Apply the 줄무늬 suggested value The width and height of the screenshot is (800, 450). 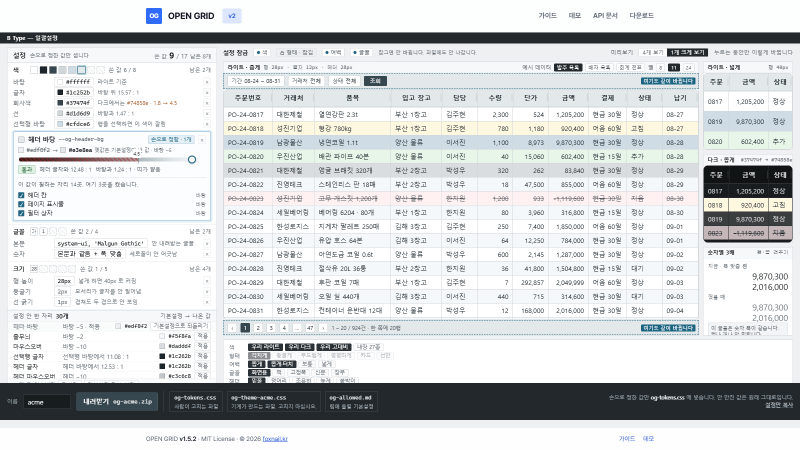[203, 336]
